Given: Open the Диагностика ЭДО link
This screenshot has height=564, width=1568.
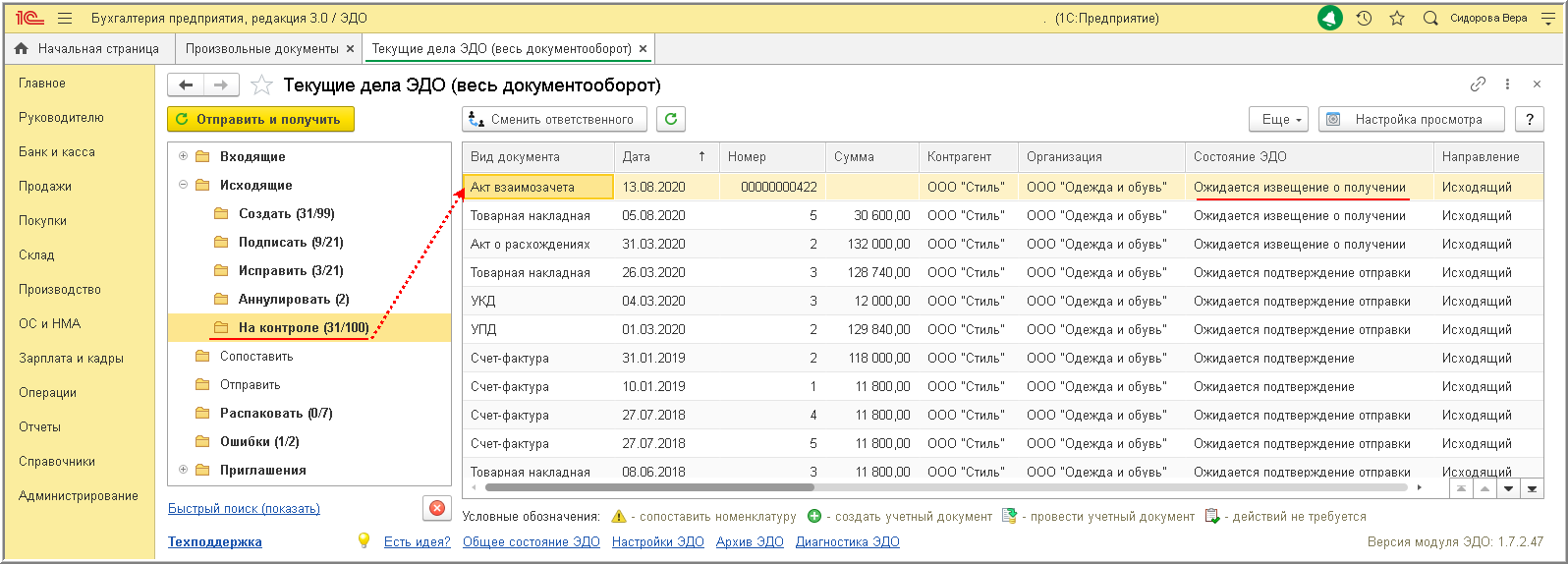Looking at the screenshot, I should point(847,541).
